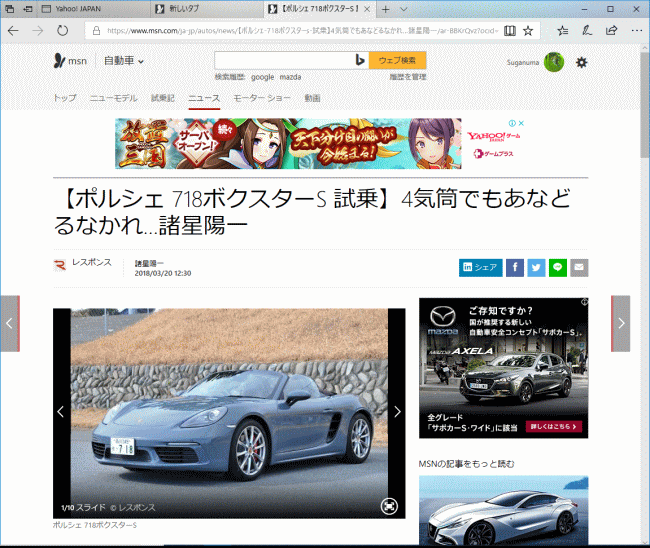Go forward with the browser forward arrow
650x548 pixels.
38,31
